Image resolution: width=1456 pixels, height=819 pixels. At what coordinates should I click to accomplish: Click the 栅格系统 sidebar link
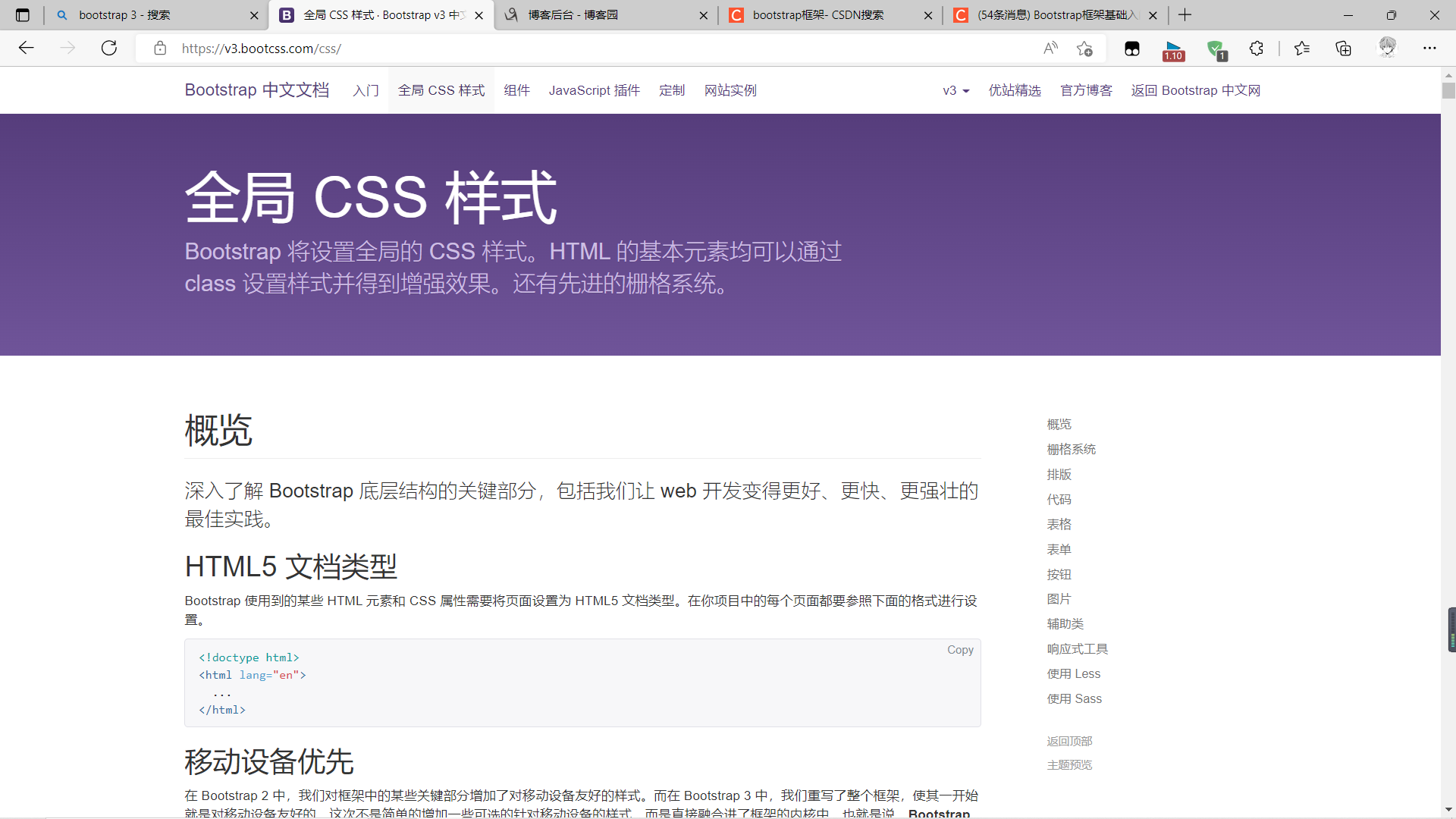point(1071,450)
